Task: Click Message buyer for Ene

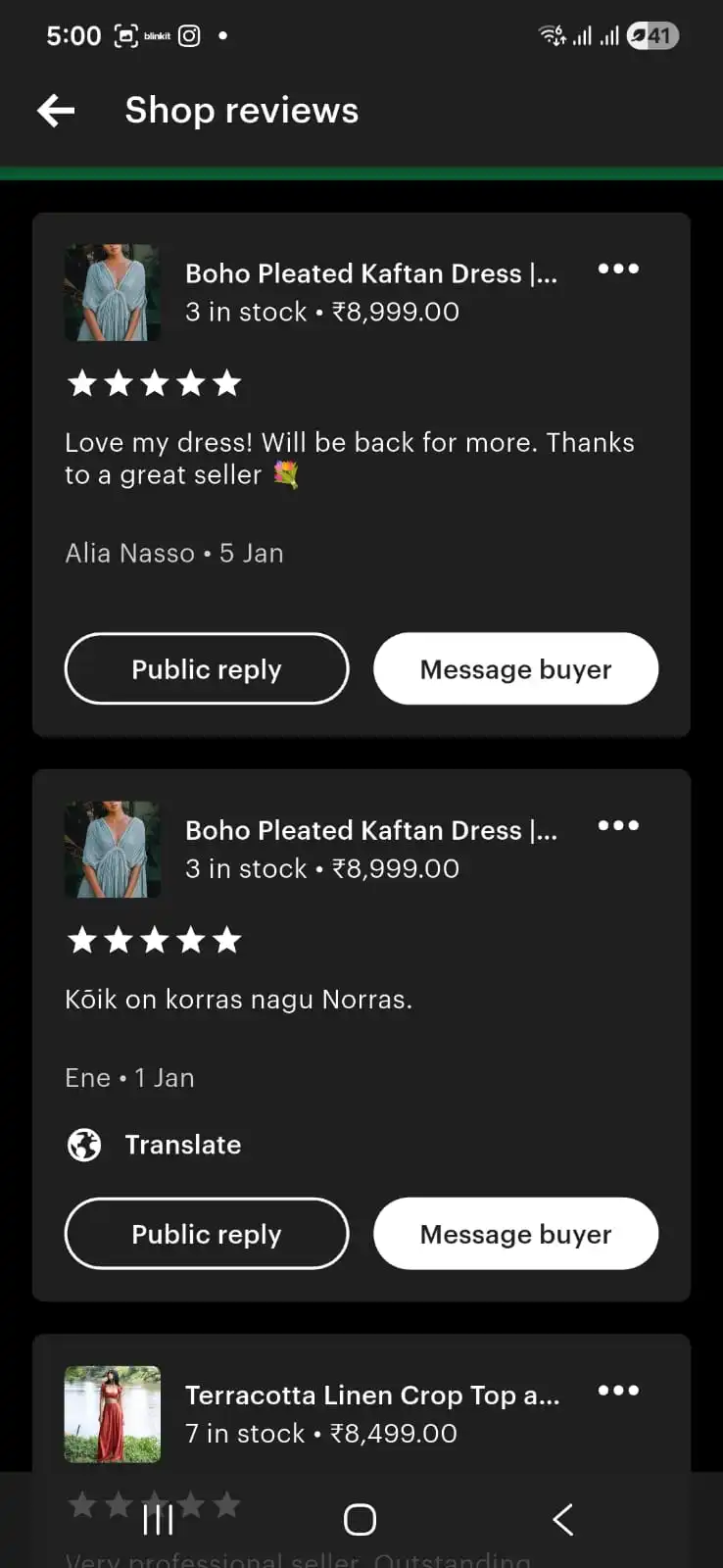Action: [x=515, y=1233]
